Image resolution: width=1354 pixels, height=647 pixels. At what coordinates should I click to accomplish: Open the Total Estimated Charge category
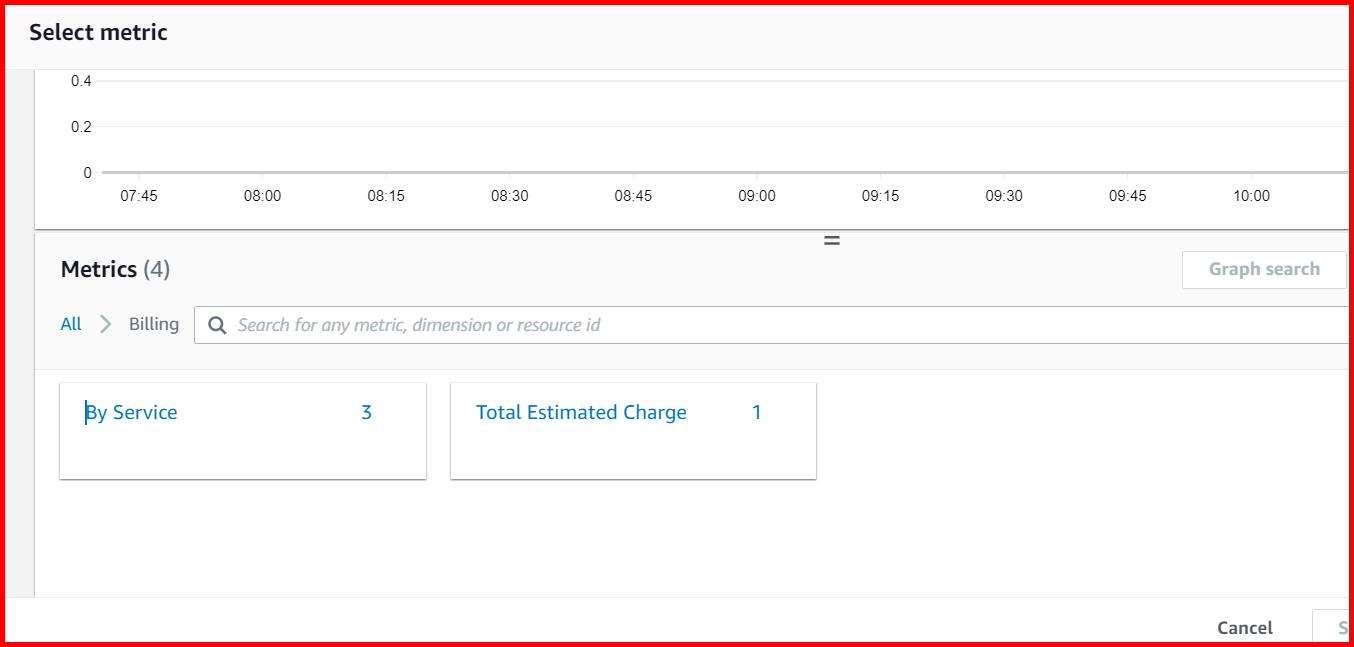pyautogui.click(x=581, y=411)
